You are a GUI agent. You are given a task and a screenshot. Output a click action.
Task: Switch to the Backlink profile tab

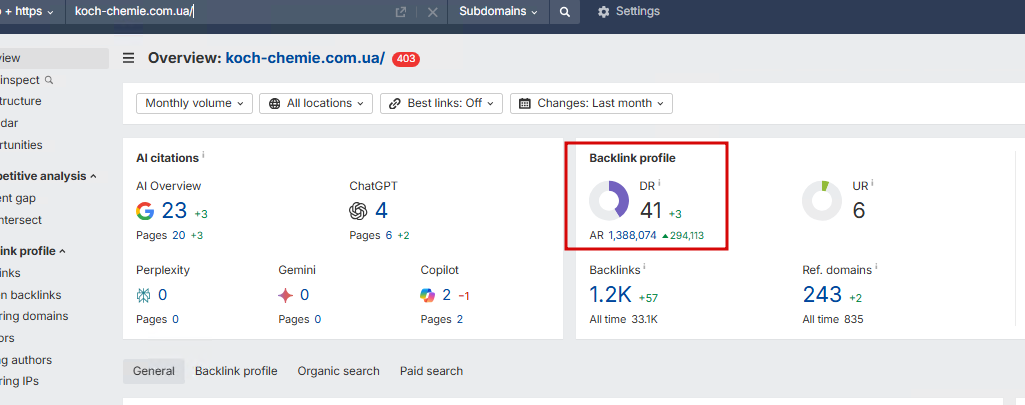tap(236, 371)
